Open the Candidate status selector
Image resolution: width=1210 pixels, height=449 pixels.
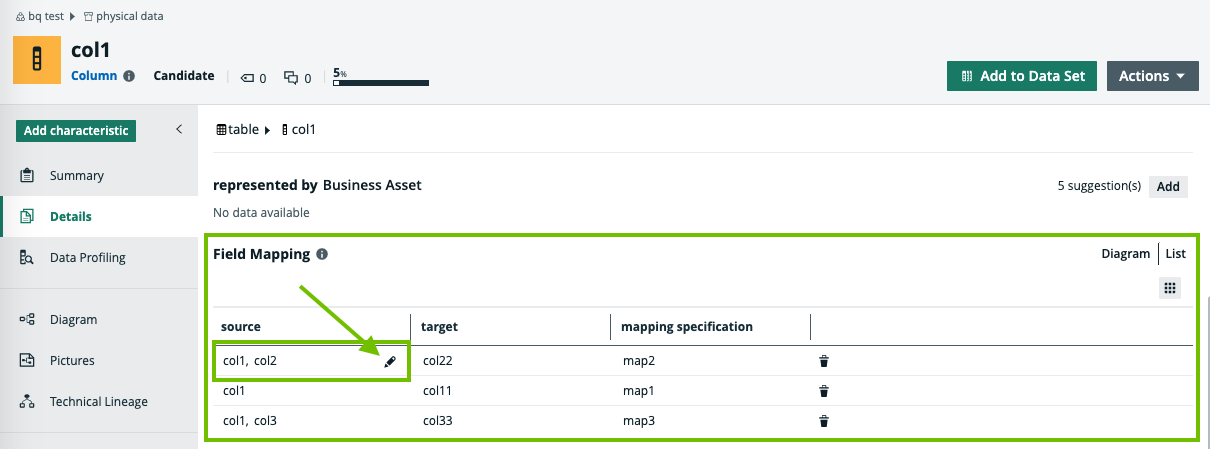click(183, 76)
